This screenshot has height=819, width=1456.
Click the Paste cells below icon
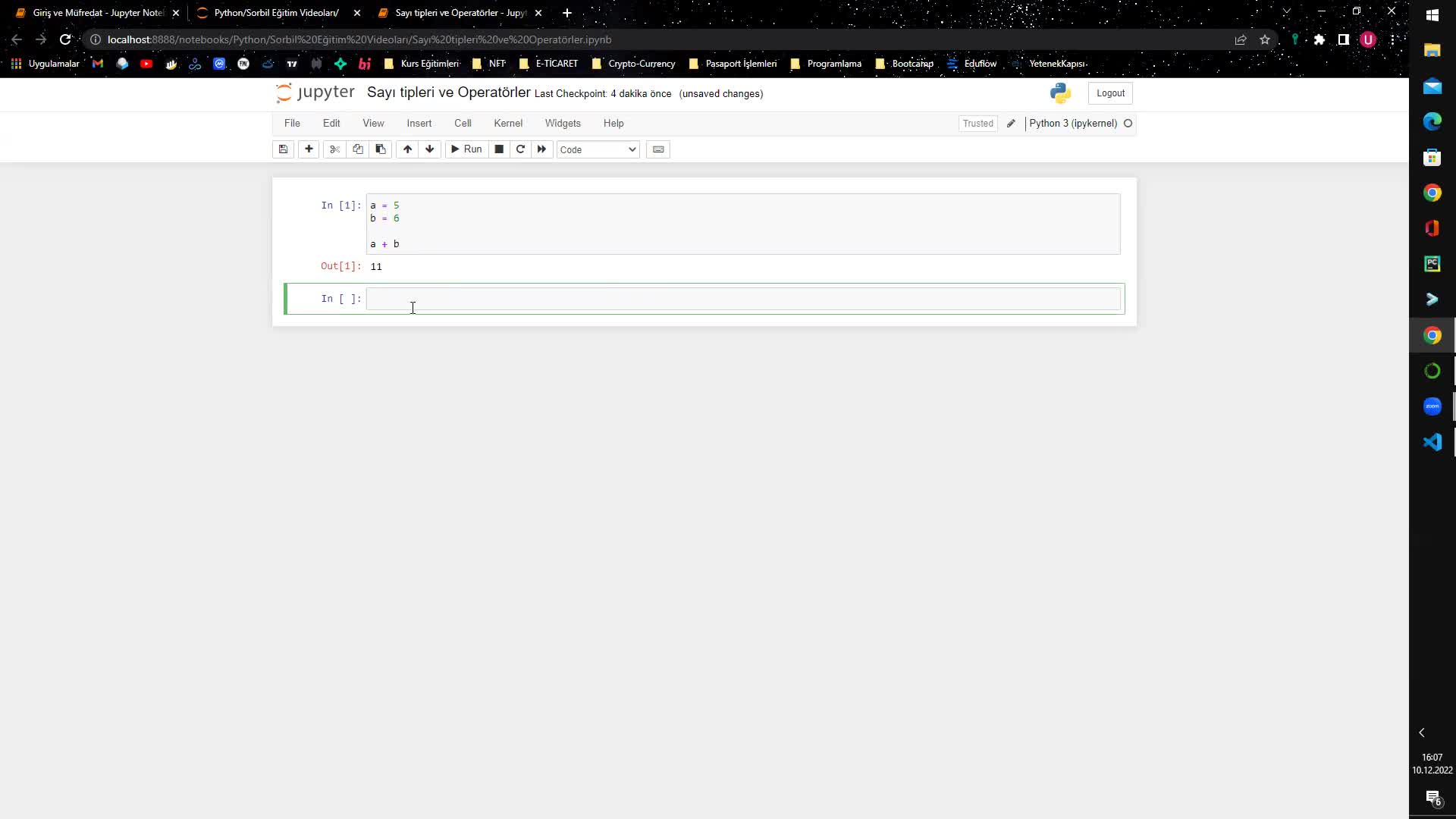(x=381, y=149)
